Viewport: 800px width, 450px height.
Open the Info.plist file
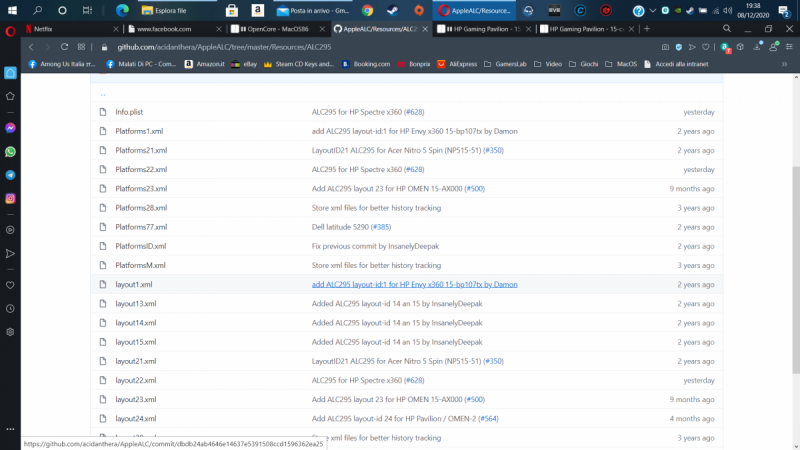tap(129, 112)
